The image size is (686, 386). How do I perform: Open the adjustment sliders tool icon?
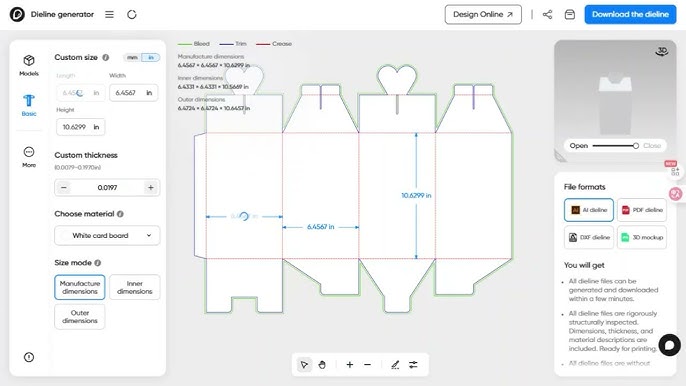[x=413, y=365]
